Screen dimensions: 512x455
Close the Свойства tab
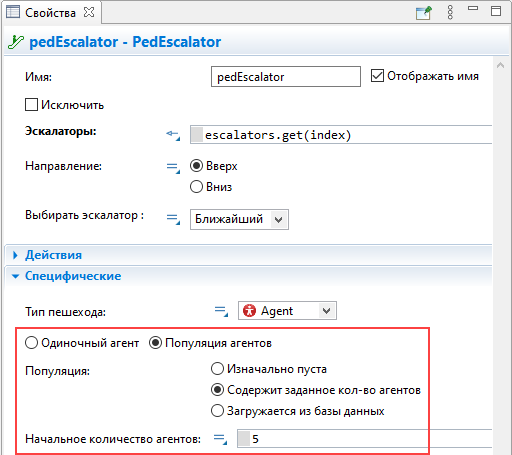coord(89,12)
